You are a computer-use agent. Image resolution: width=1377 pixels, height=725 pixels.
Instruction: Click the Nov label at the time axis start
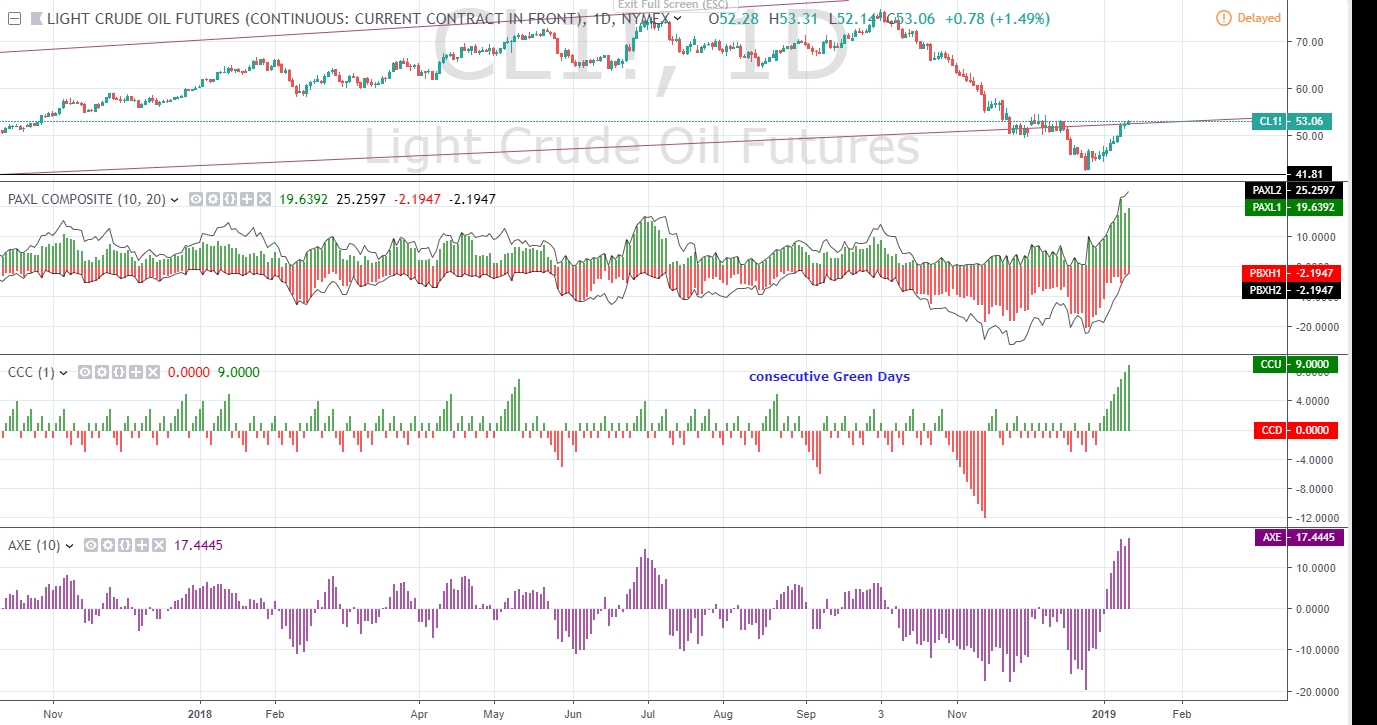click(54, 715)
